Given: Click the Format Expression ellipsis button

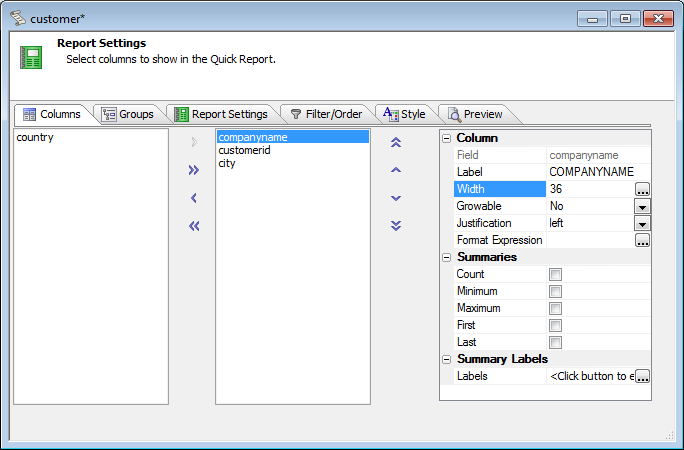Looking at the screenshot, I should (x=642, y=240).
